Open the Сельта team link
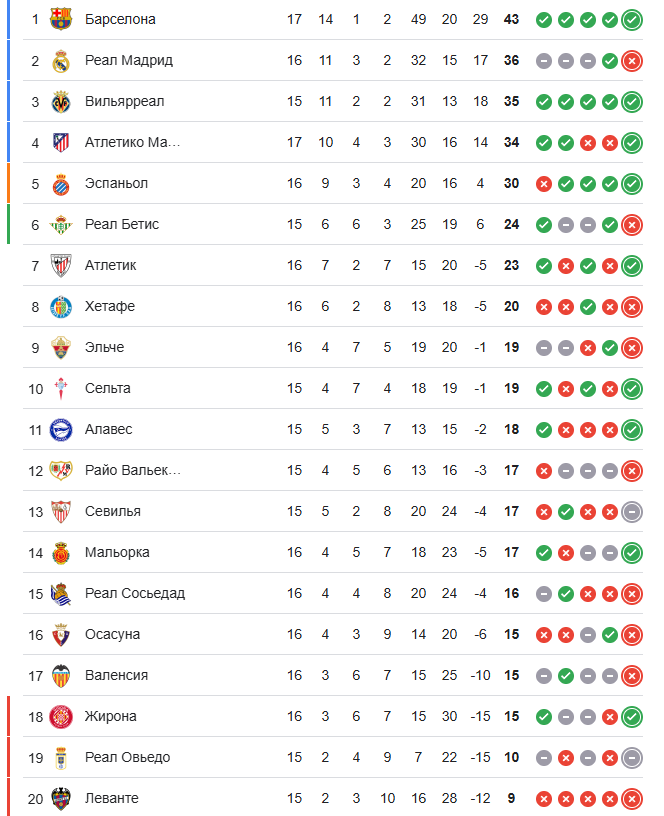This screenshot has height=816, width=664. 107,388
